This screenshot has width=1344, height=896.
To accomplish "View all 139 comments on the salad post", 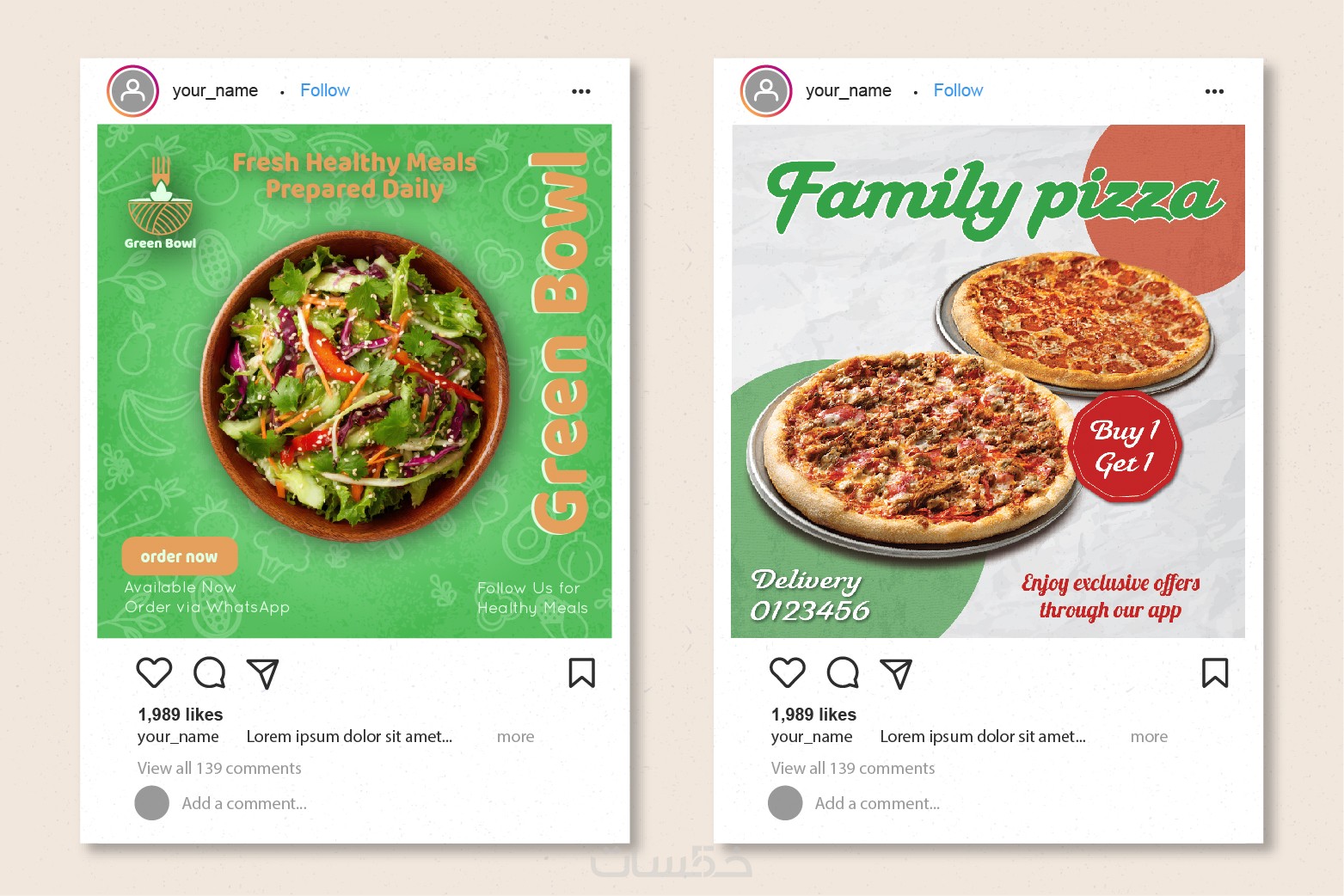I will point(219,768).
